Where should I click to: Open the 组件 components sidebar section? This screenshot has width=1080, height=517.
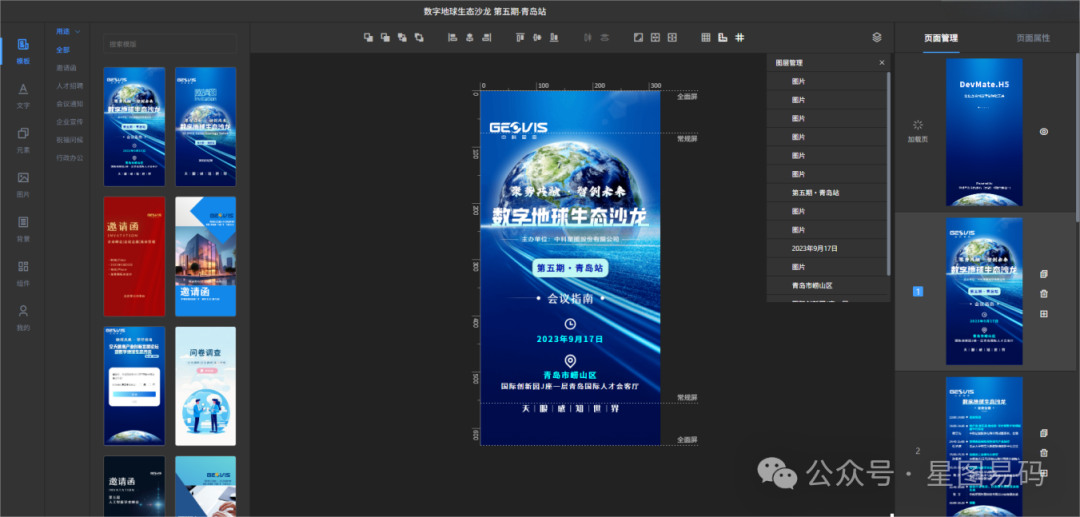click(x=23, y=274)
